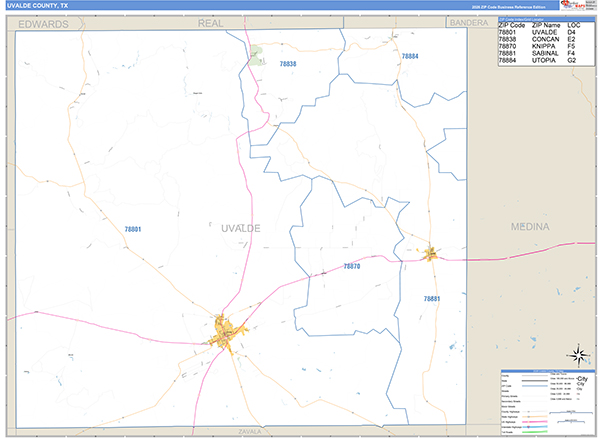Screen dimensions: 600x438
Task: Click 78838 in the ZIP index table
Action: click(x=507, y=39)
